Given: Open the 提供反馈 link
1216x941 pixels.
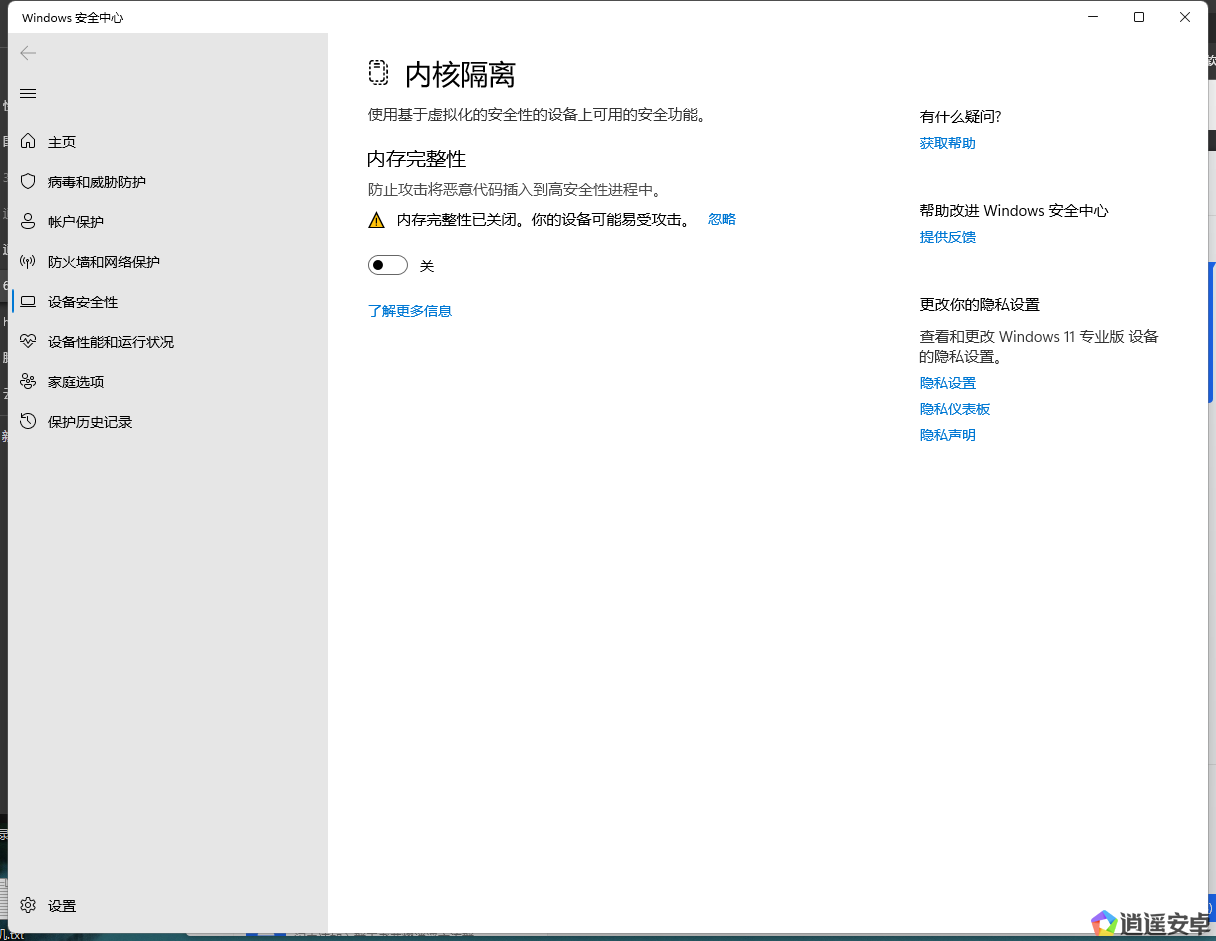Looking at the screenshot, I should [x=947, y=237].
